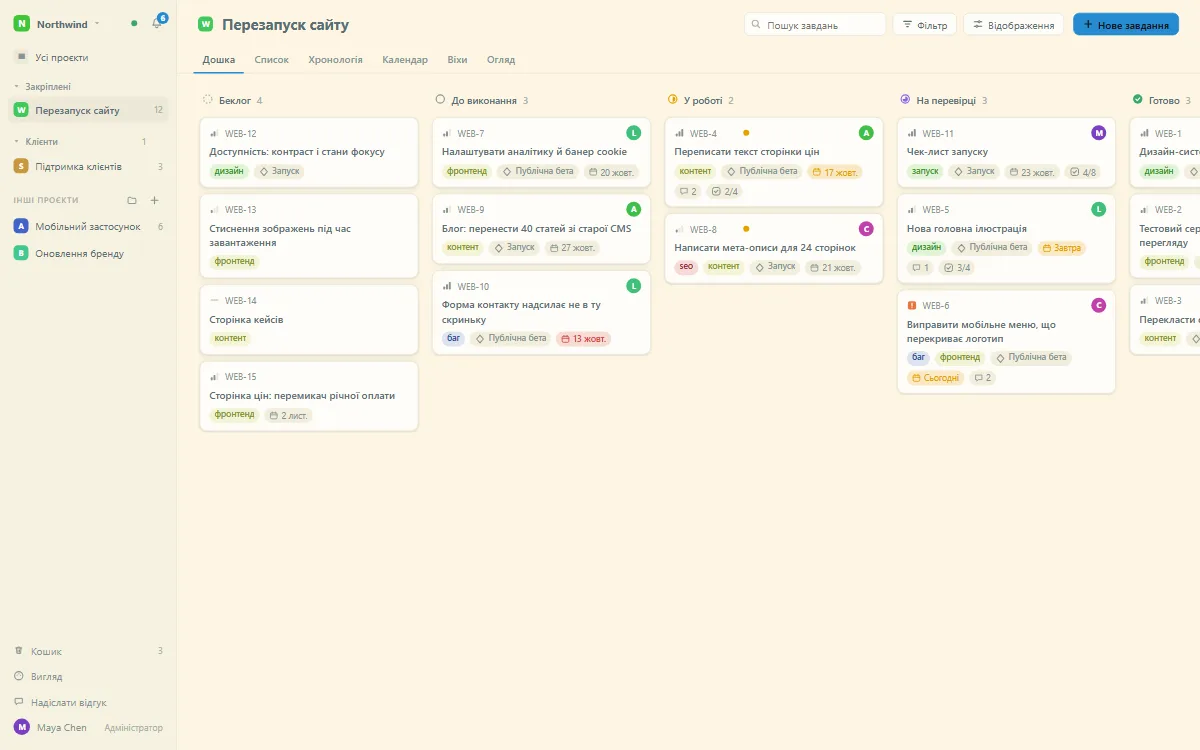1200x750 pixels.
Task: Click the urgent priority icon on WEB-6
Action: pos(912,305)
